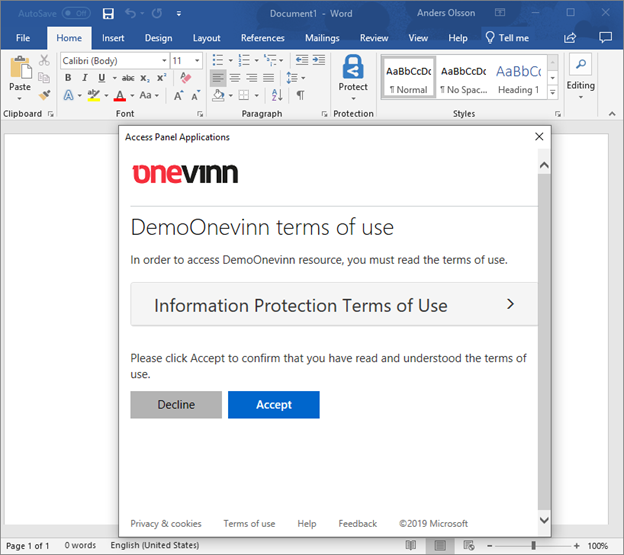Click the Share icon at top right
This screenshot has height=555, width=624.
point(570,38)
